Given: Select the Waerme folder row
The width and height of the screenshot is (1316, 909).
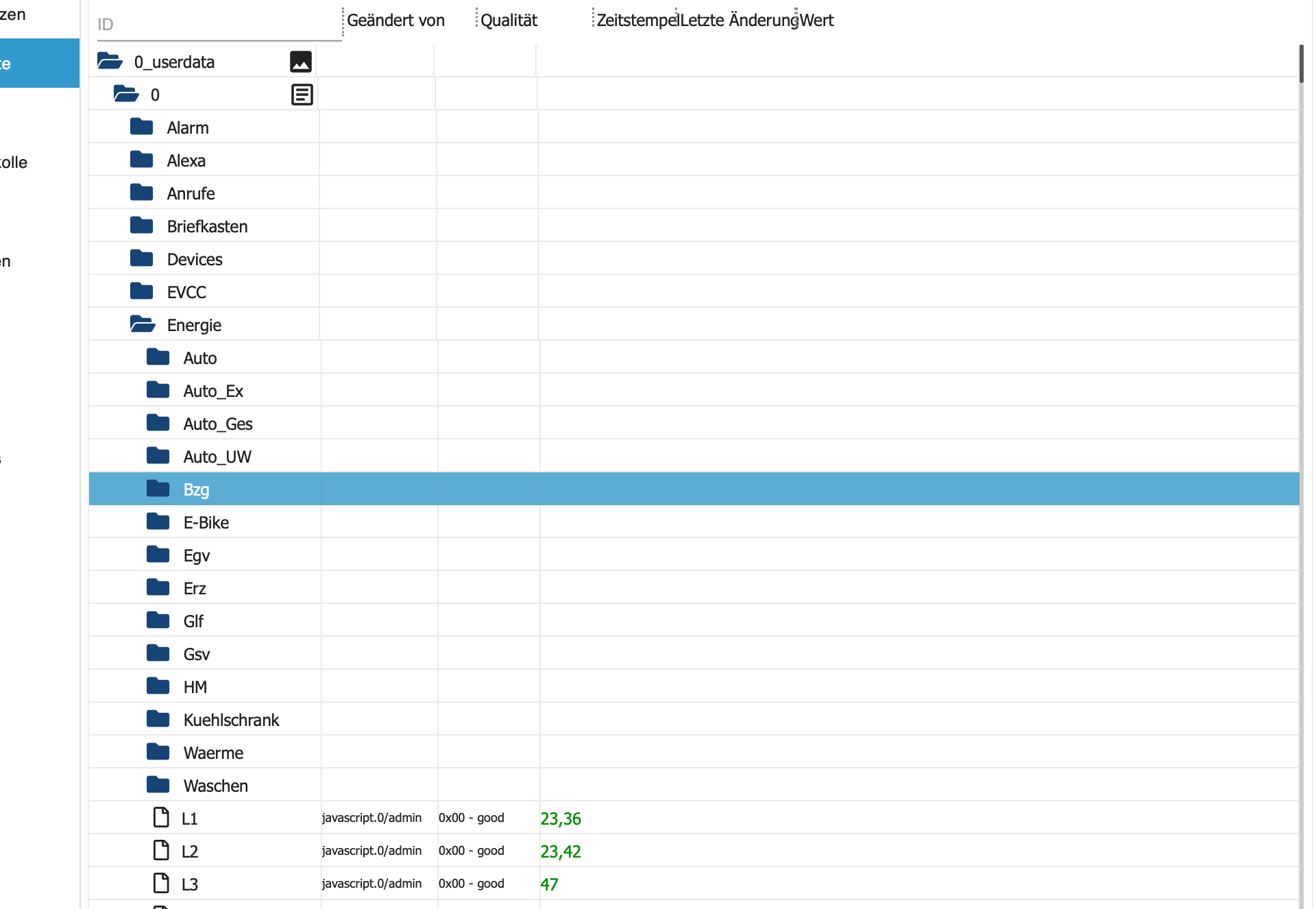Looking at the screenshot, I should tap(213, 753).
